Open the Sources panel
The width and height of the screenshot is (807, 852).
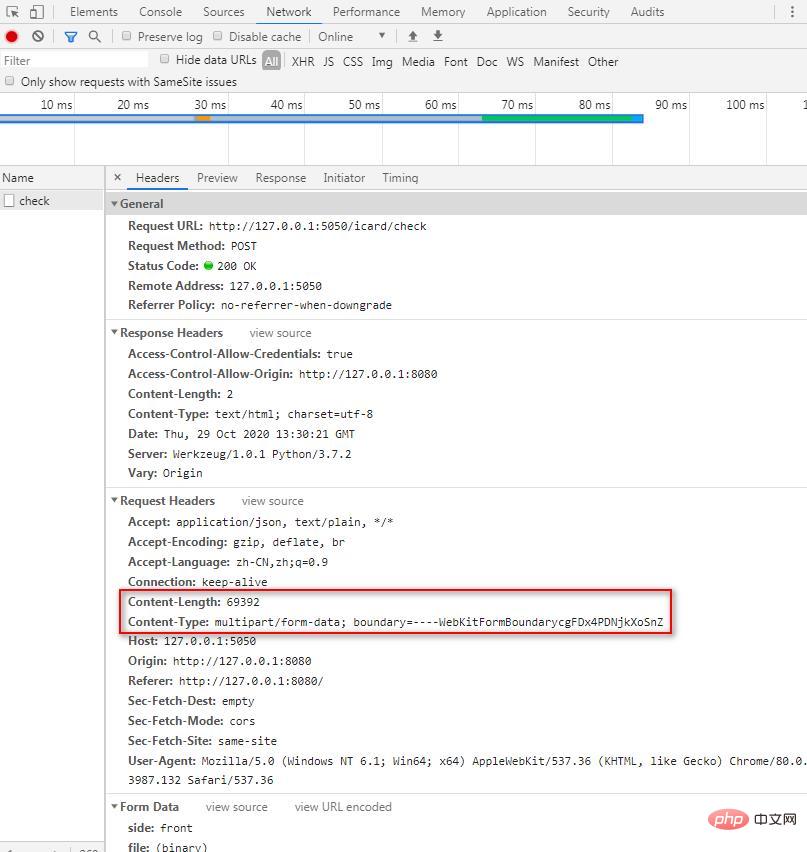coord(223,11)
